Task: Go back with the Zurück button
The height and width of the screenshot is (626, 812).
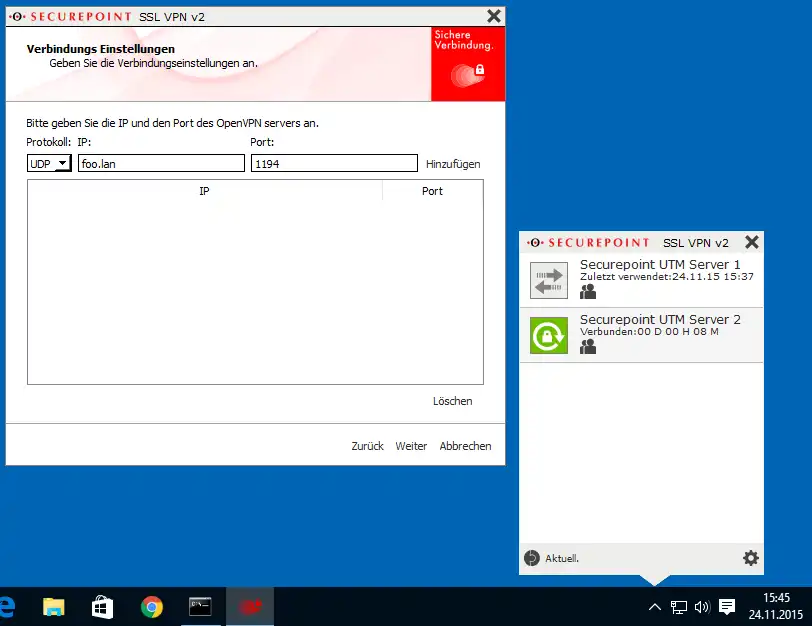Action: click(367, 446)
